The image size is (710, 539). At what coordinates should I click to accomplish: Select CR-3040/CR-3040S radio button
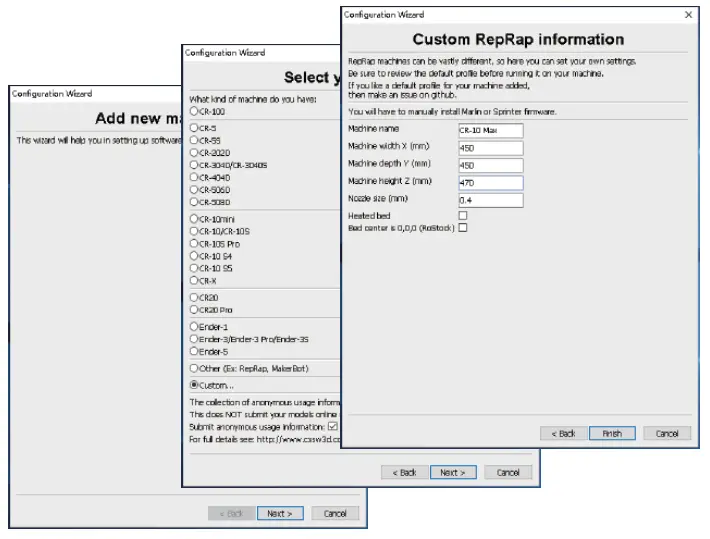(x=194, y=164)
